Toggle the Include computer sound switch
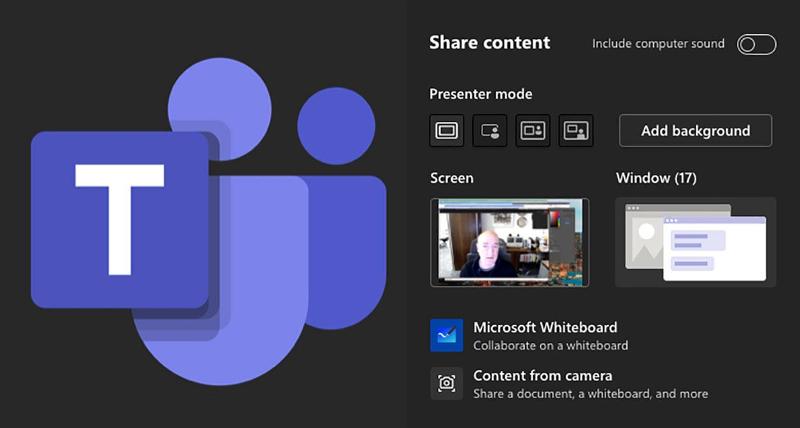800x428 pixels. coord(757,44)
